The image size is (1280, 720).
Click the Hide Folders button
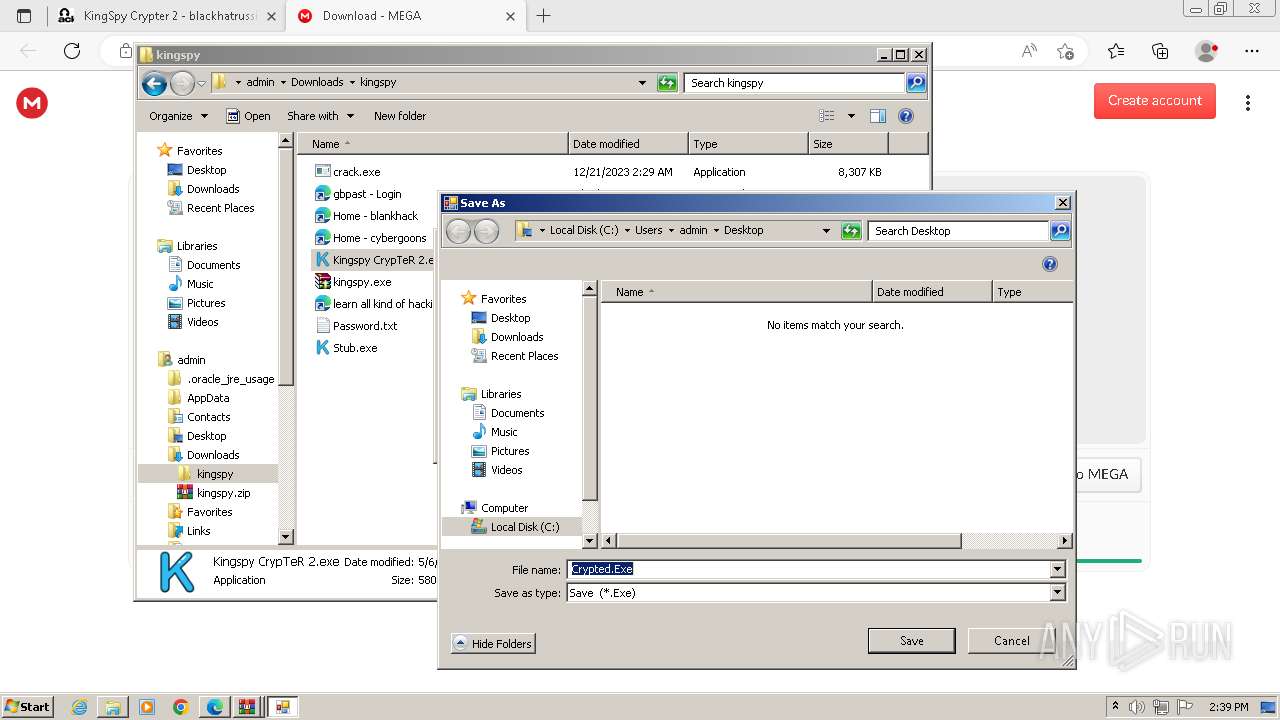click(493, 643)
